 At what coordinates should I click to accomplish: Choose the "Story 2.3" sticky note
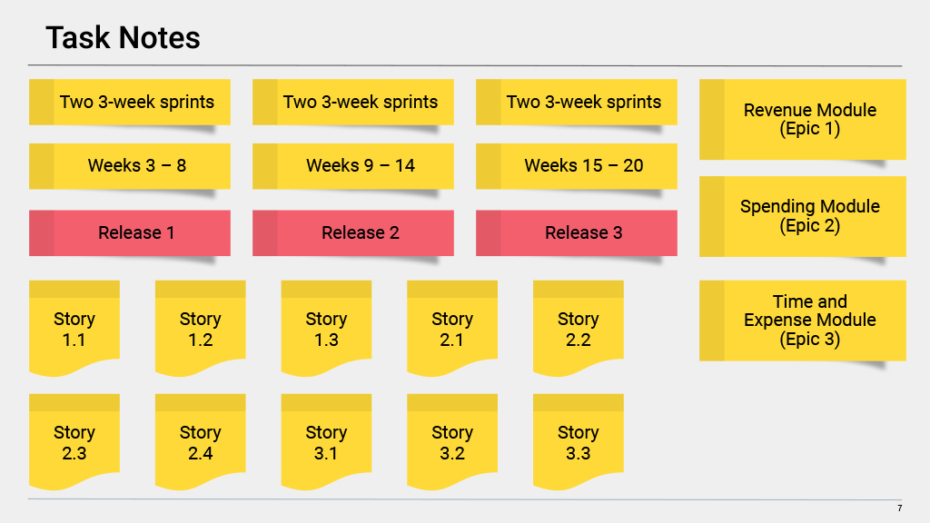tap(74, 443)
